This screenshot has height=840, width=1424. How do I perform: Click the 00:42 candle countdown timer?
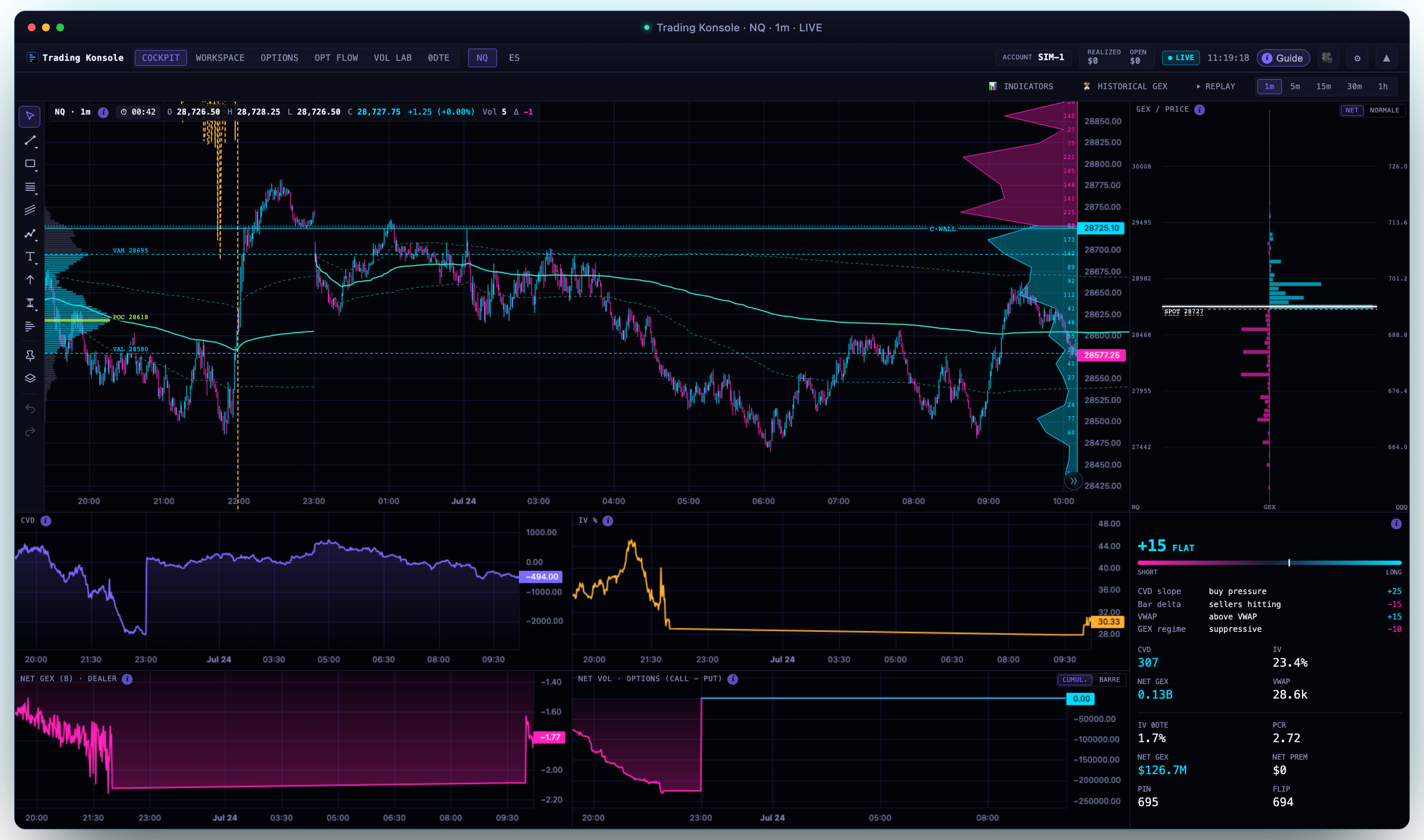138,112
